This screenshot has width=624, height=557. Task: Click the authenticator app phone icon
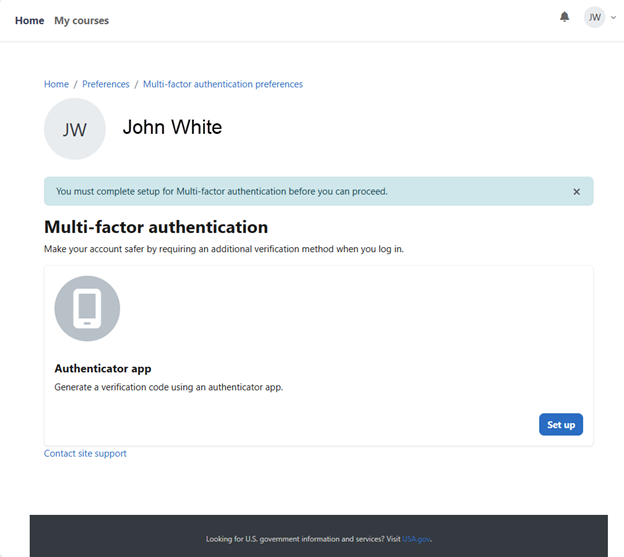tap(87, 308)
